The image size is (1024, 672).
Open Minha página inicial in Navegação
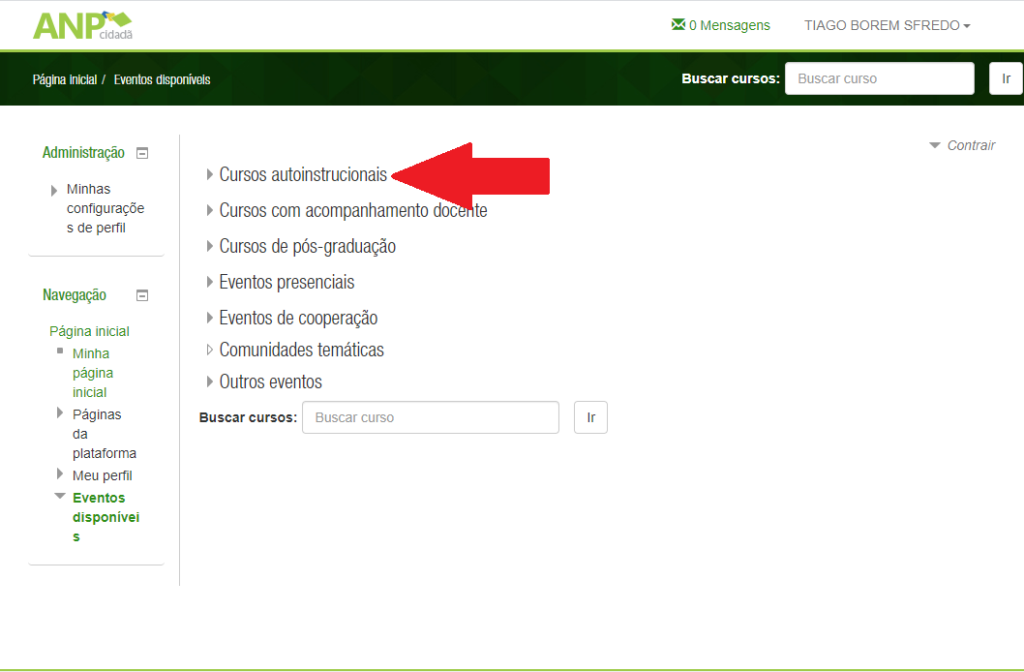pyautogui.click(x=91, y=372)
